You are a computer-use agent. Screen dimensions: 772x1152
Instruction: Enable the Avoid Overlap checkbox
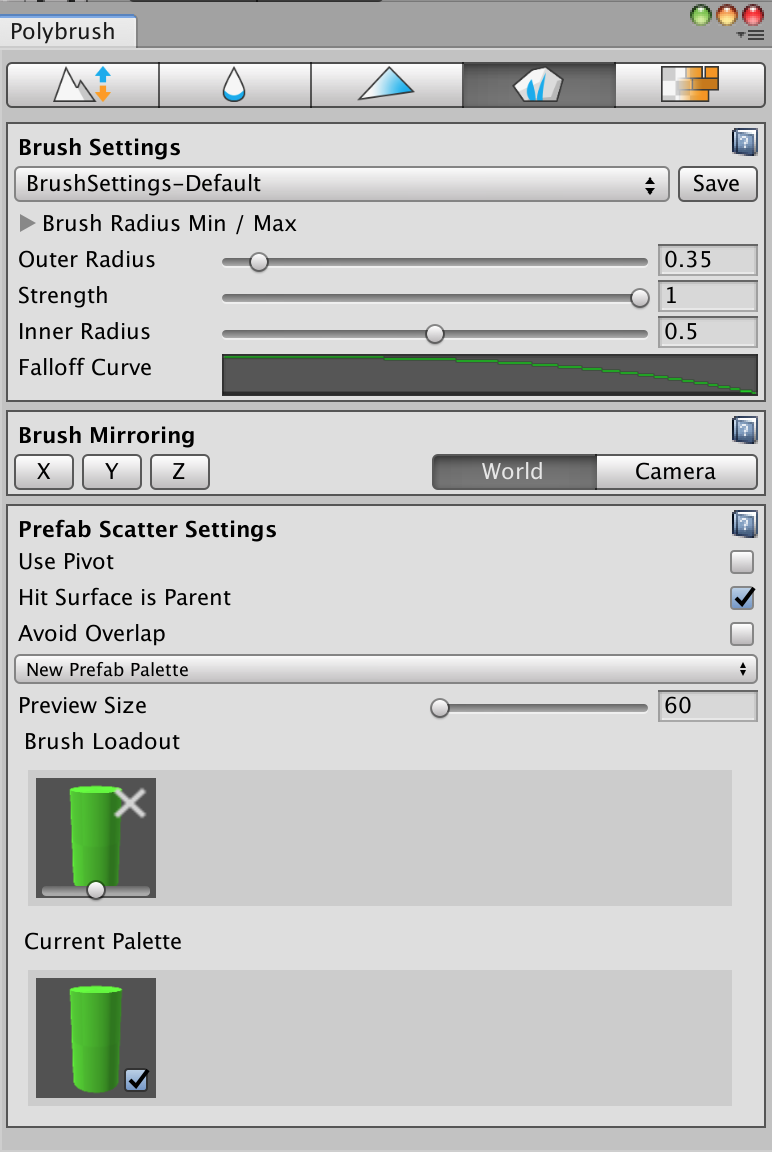point(742,633)
